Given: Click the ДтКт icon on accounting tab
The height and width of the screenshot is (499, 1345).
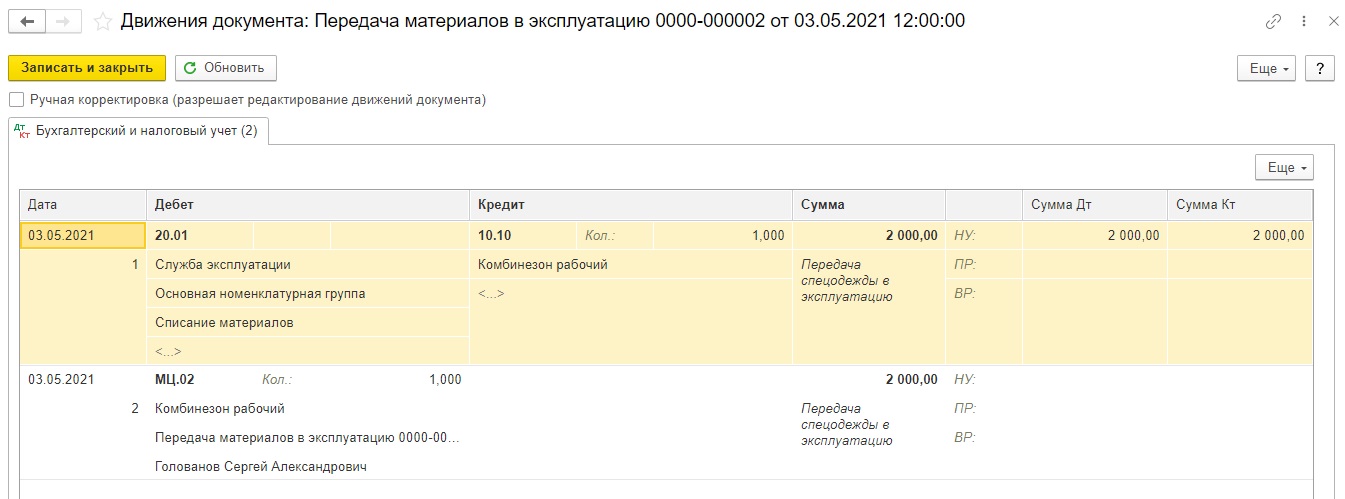Looking at the screenshot, I should (x=22, y=131).
